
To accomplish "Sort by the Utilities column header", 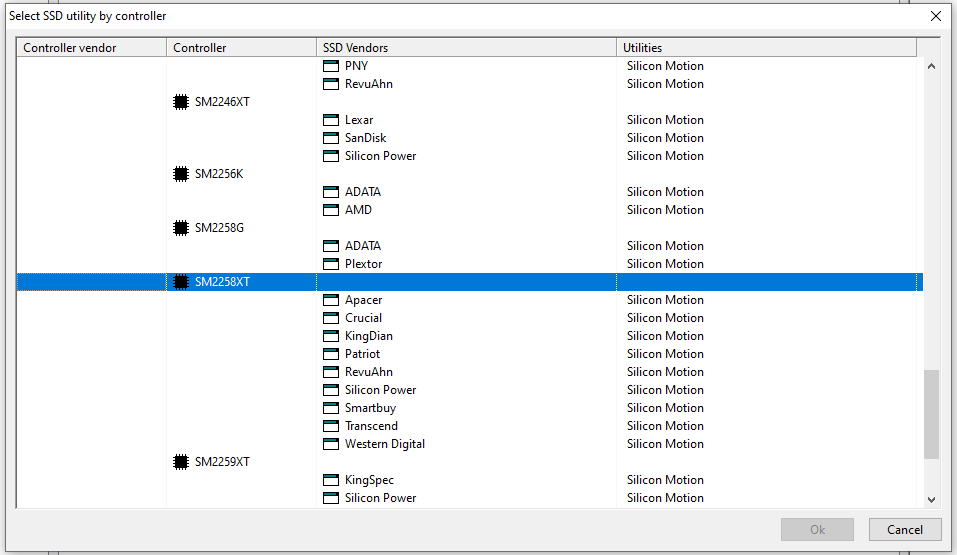I will (767, 48).
